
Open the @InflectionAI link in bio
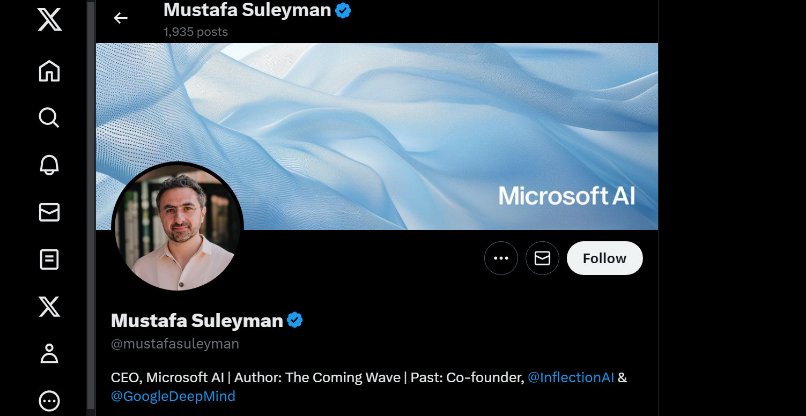click(x=571, y=377)
